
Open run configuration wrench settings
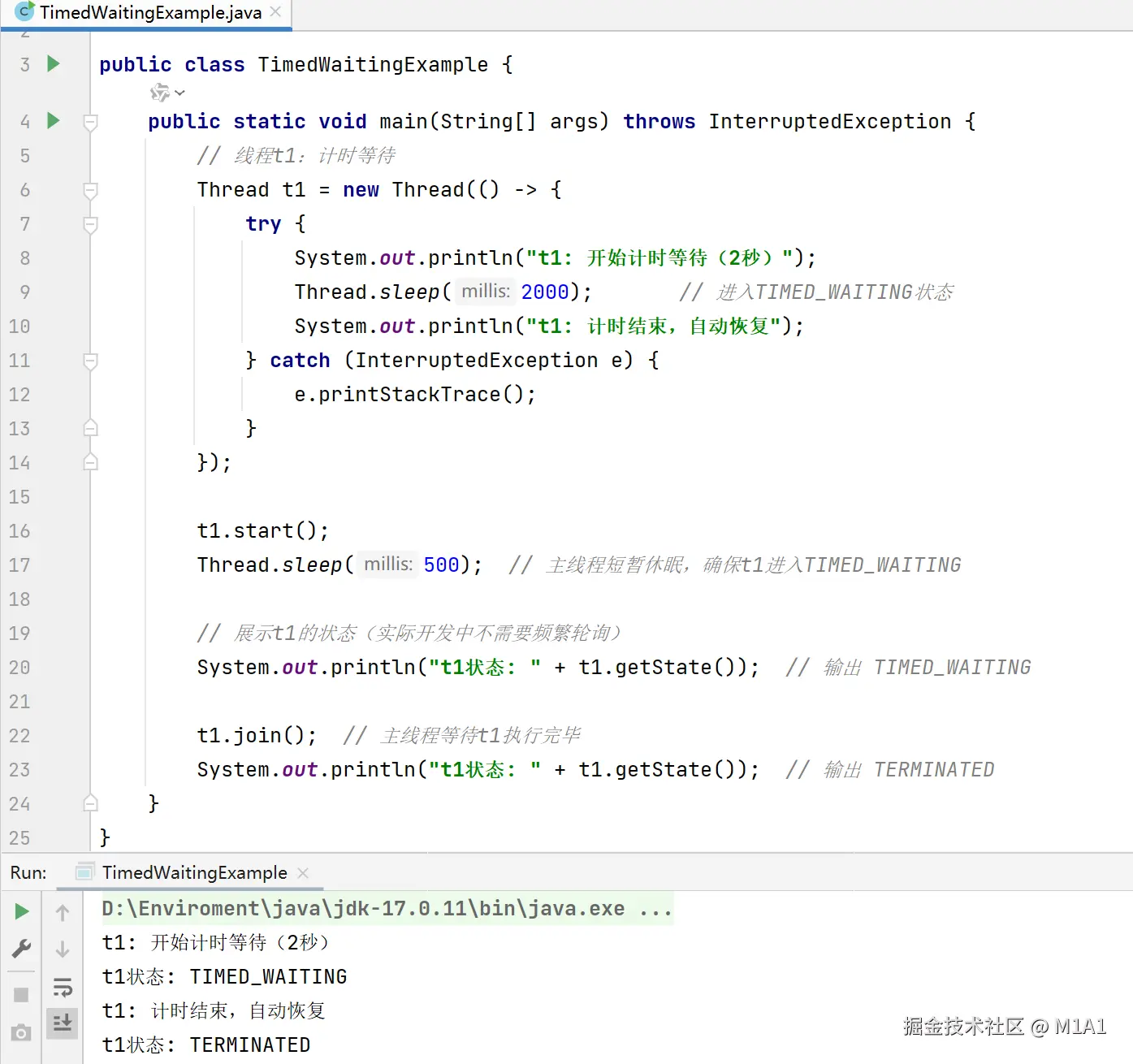22,949
